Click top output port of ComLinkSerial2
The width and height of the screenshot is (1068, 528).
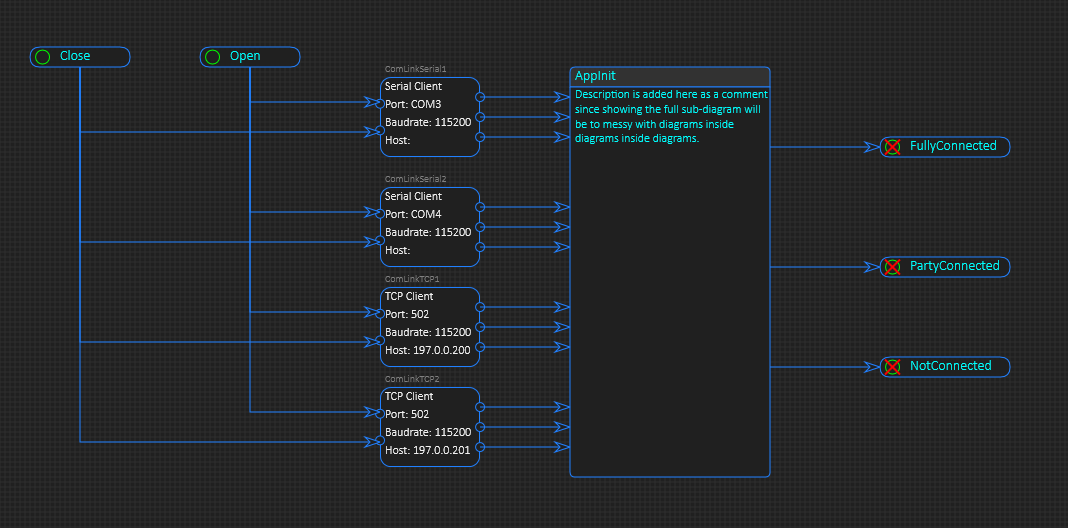tap(480, 206)
